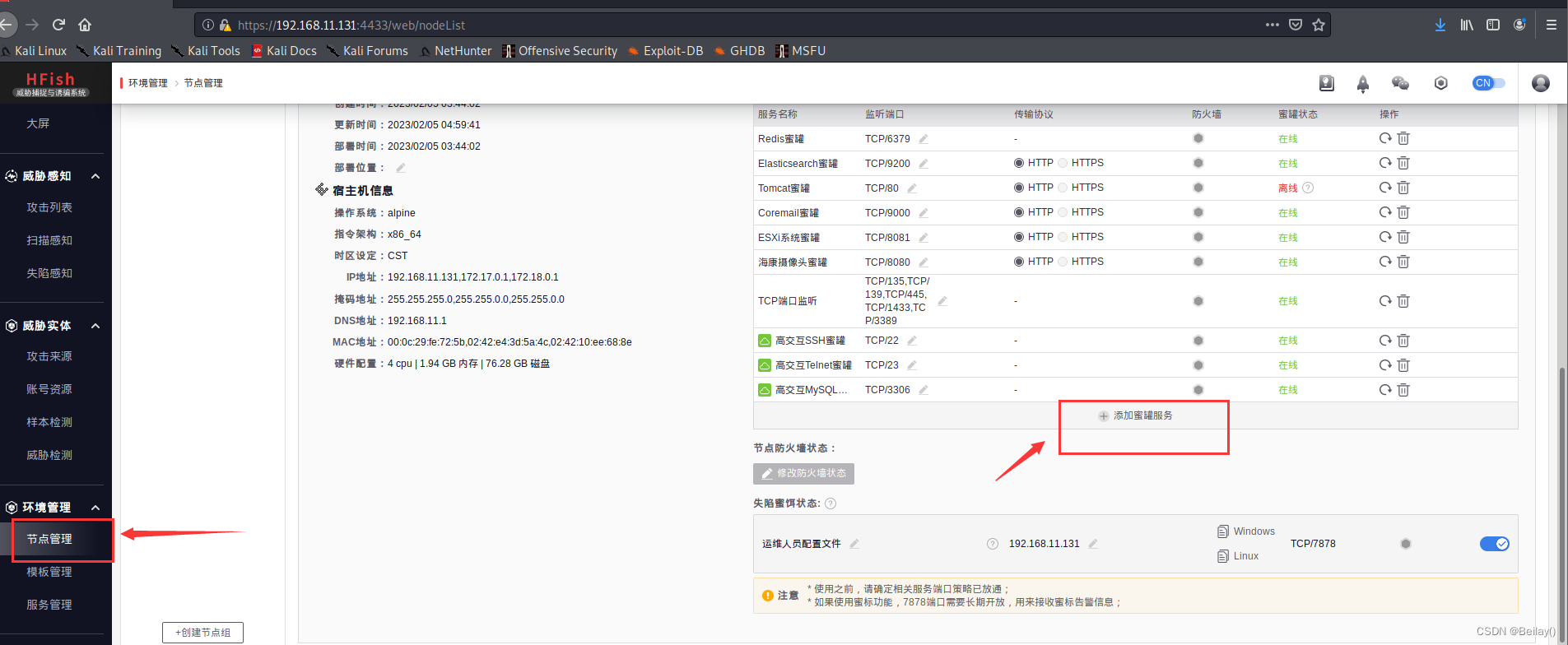Delete the Redis honeypot service
Image resolution: width=1568 pixels, height=645 pixels.
tap(1403, 138)
